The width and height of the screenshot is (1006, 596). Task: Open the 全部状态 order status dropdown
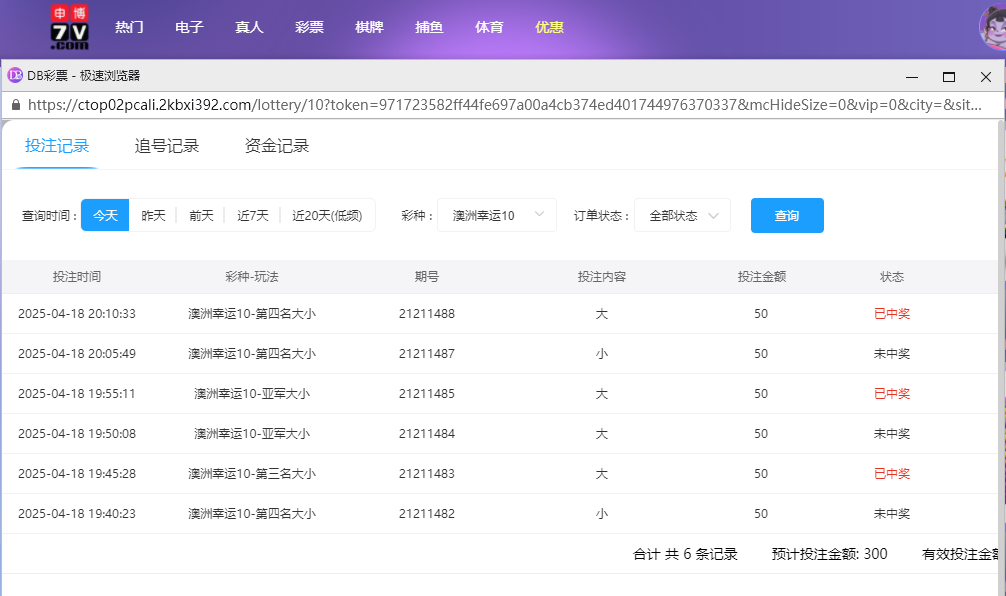[x=682, y=214]
